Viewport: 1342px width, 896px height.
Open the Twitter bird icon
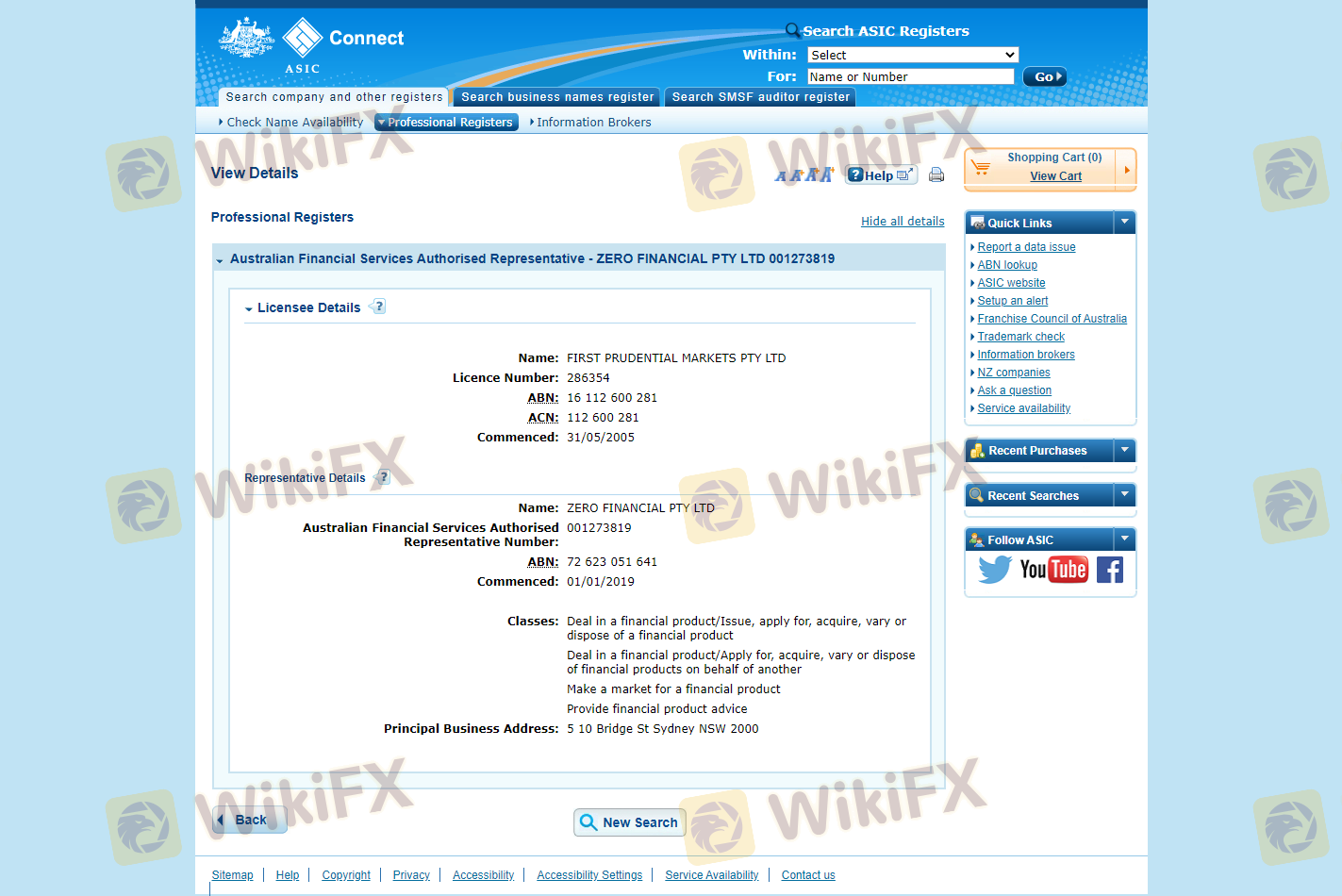click(994, 570)
